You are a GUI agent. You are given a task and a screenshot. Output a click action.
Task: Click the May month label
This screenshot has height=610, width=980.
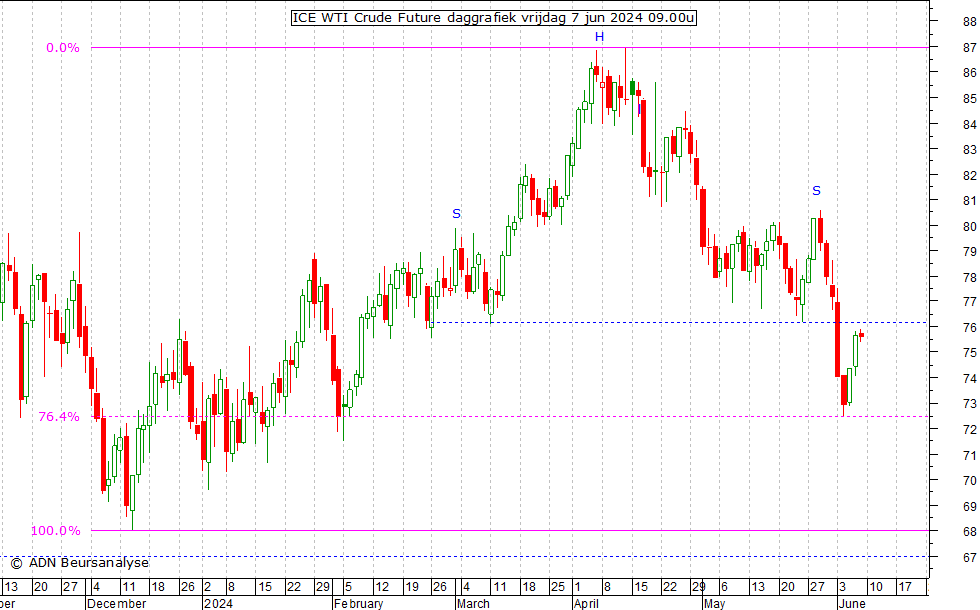click(713, 603)
